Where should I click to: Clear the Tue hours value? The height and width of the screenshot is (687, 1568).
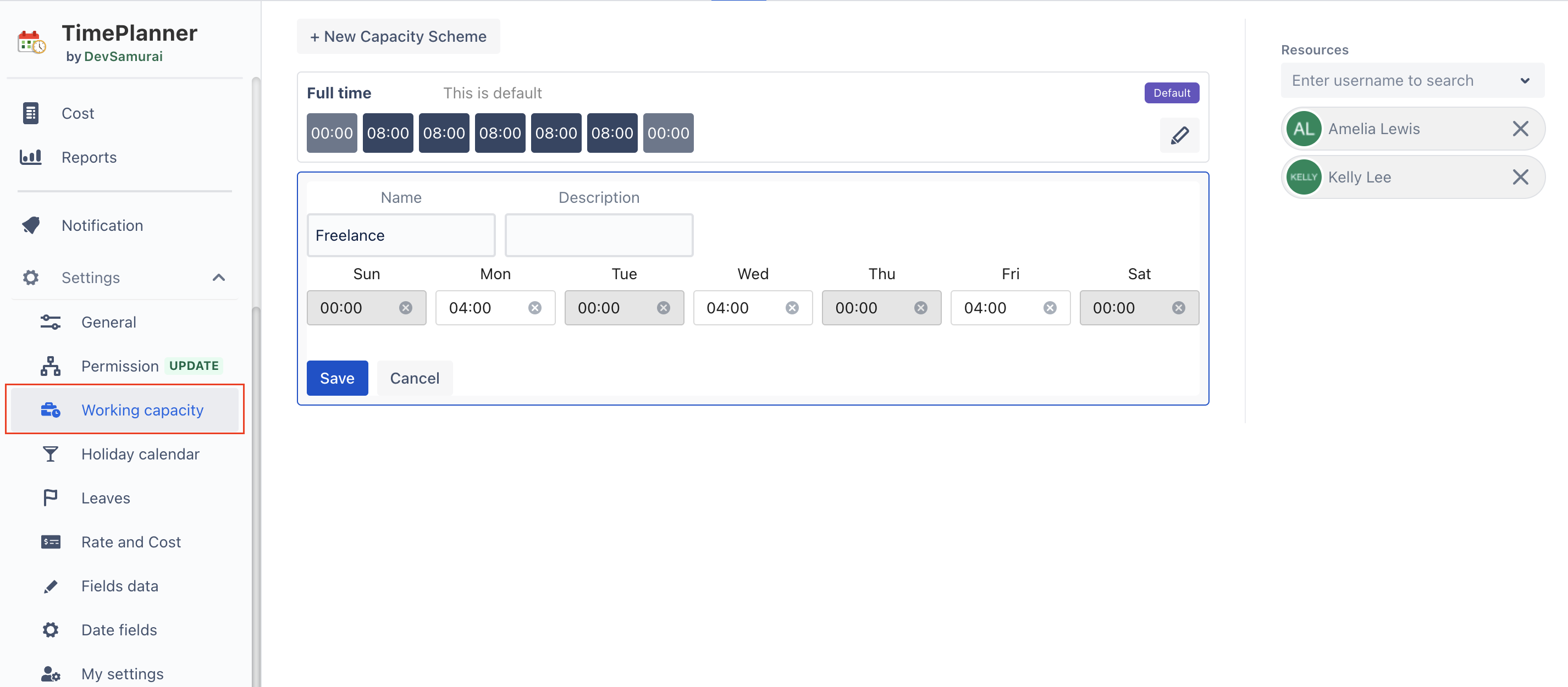[664, 308]
